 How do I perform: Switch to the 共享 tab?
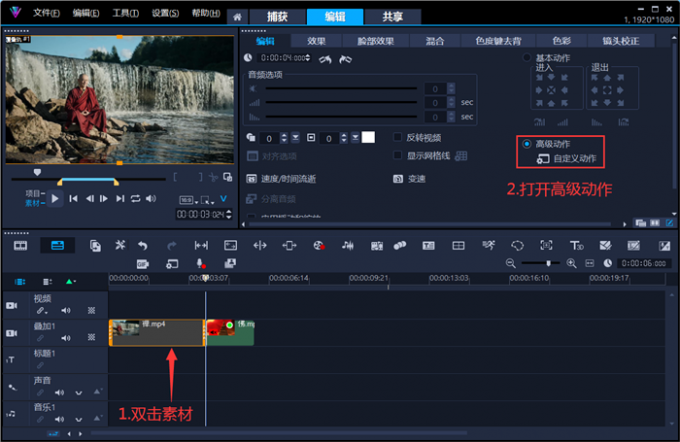(392, 17)
